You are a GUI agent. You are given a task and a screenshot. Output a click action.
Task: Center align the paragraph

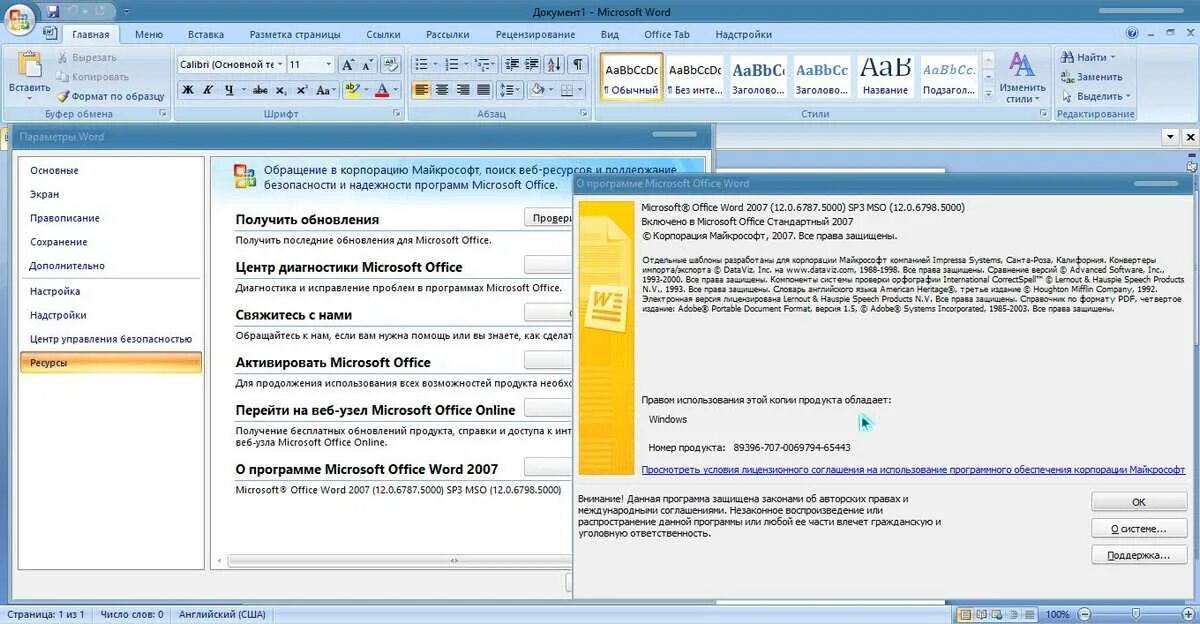click(442, 90)
